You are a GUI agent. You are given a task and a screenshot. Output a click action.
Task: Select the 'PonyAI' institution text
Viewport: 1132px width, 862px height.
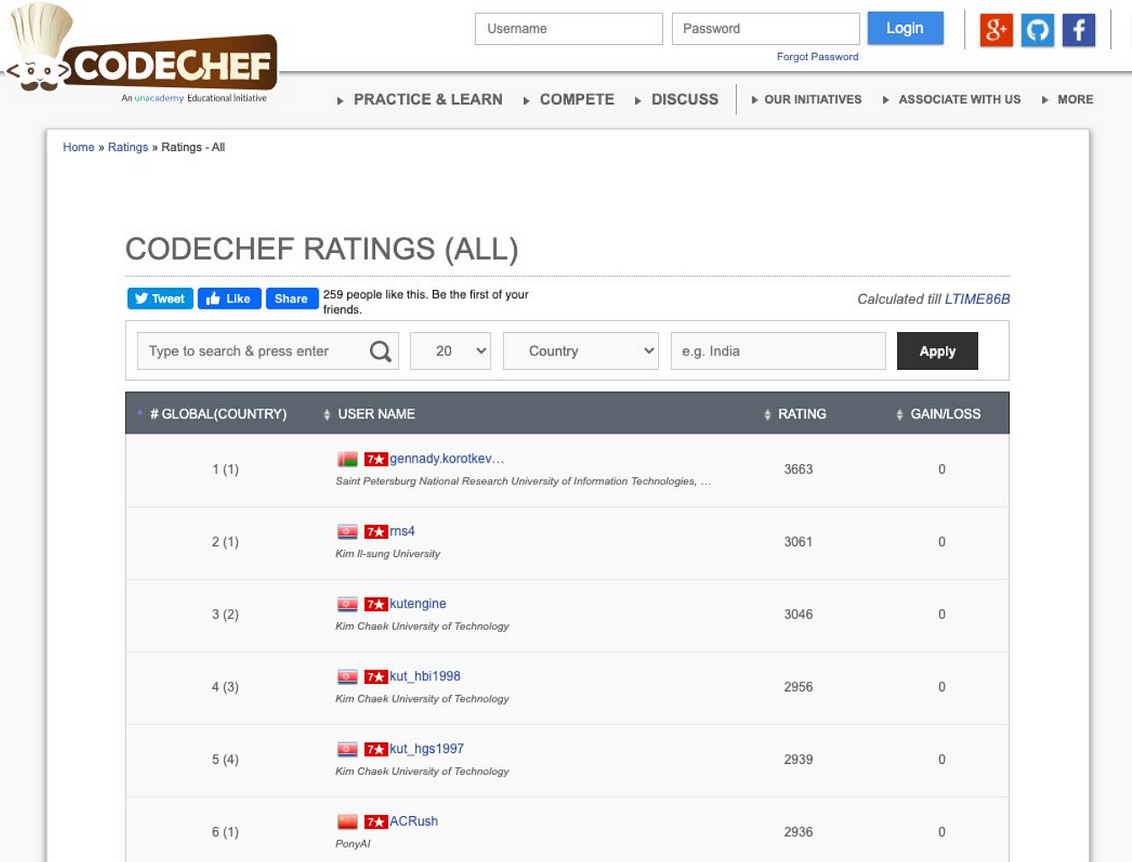pos(352,844)
